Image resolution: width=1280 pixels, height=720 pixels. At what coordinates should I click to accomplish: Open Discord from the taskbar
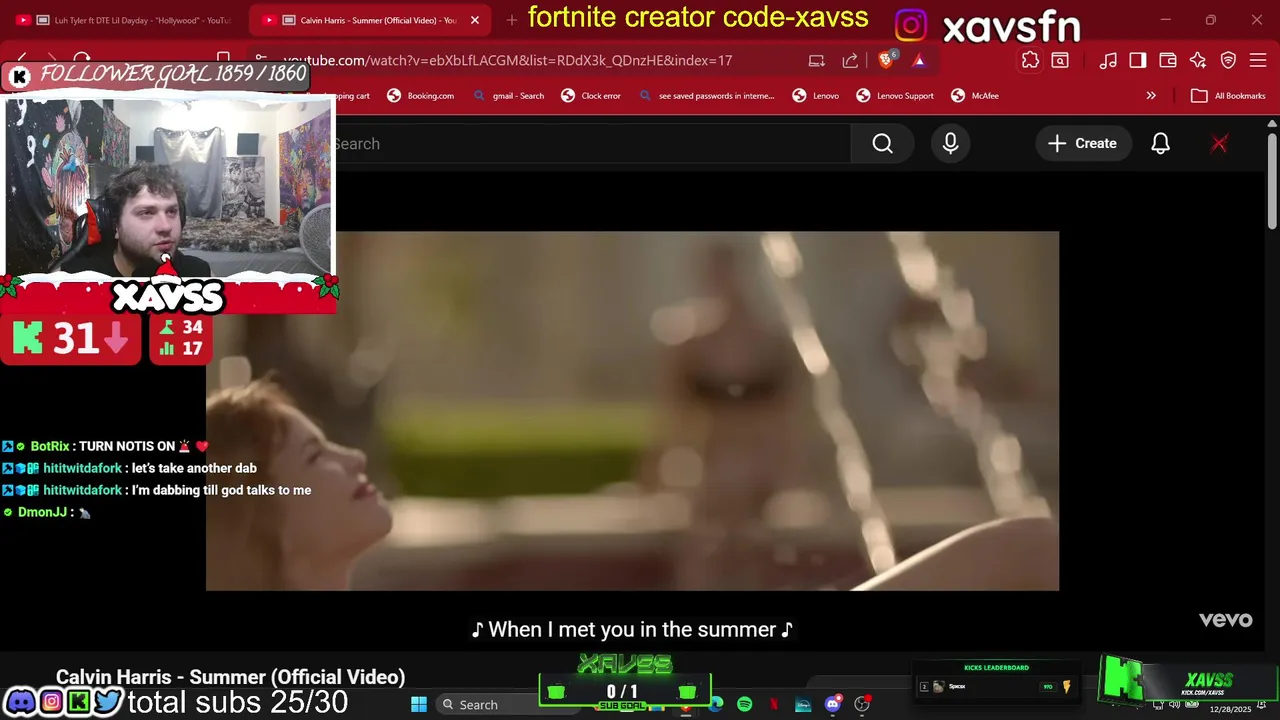pos(832,704)
